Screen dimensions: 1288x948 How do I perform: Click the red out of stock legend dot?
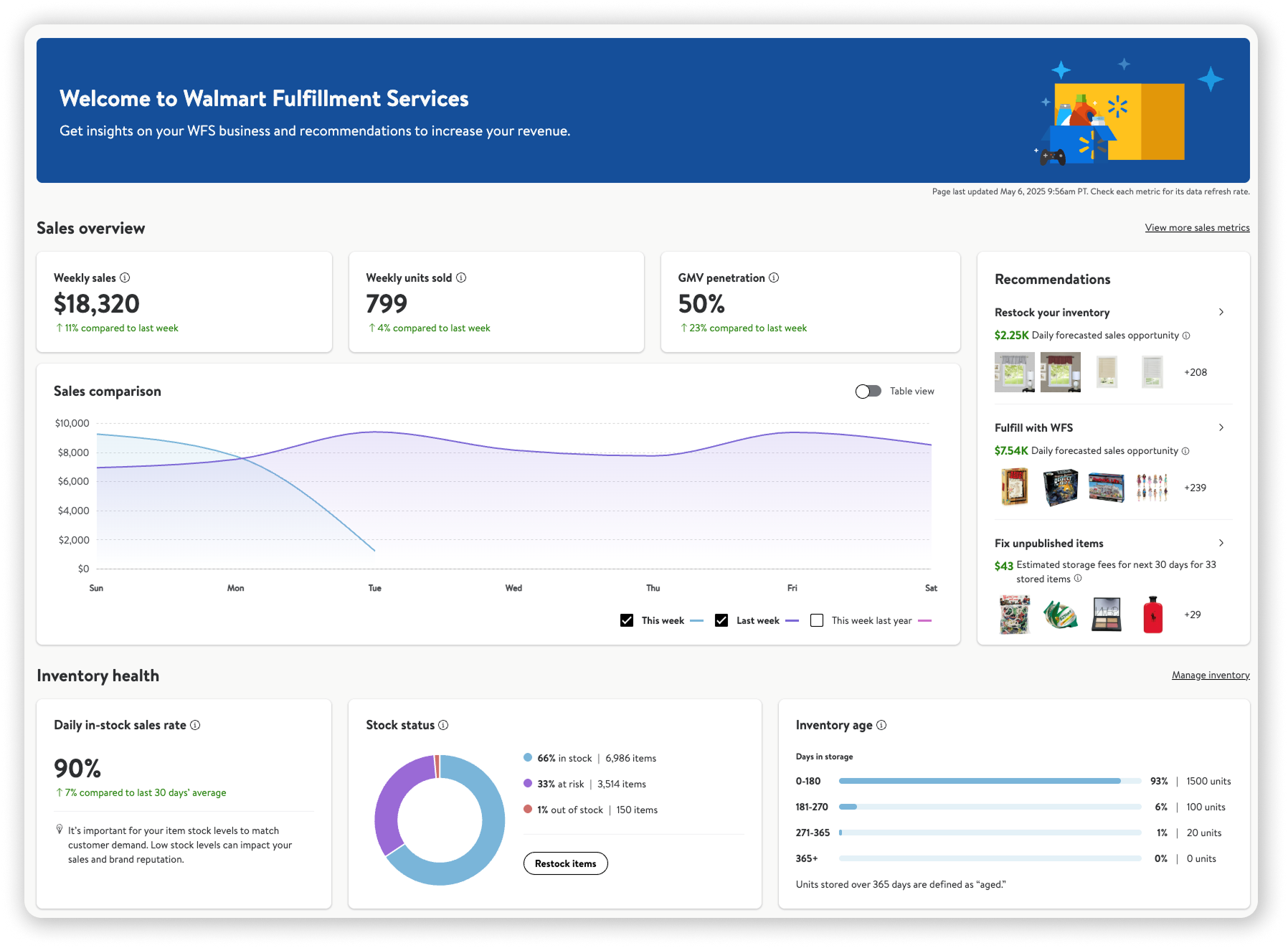click(x=528, y=809)
